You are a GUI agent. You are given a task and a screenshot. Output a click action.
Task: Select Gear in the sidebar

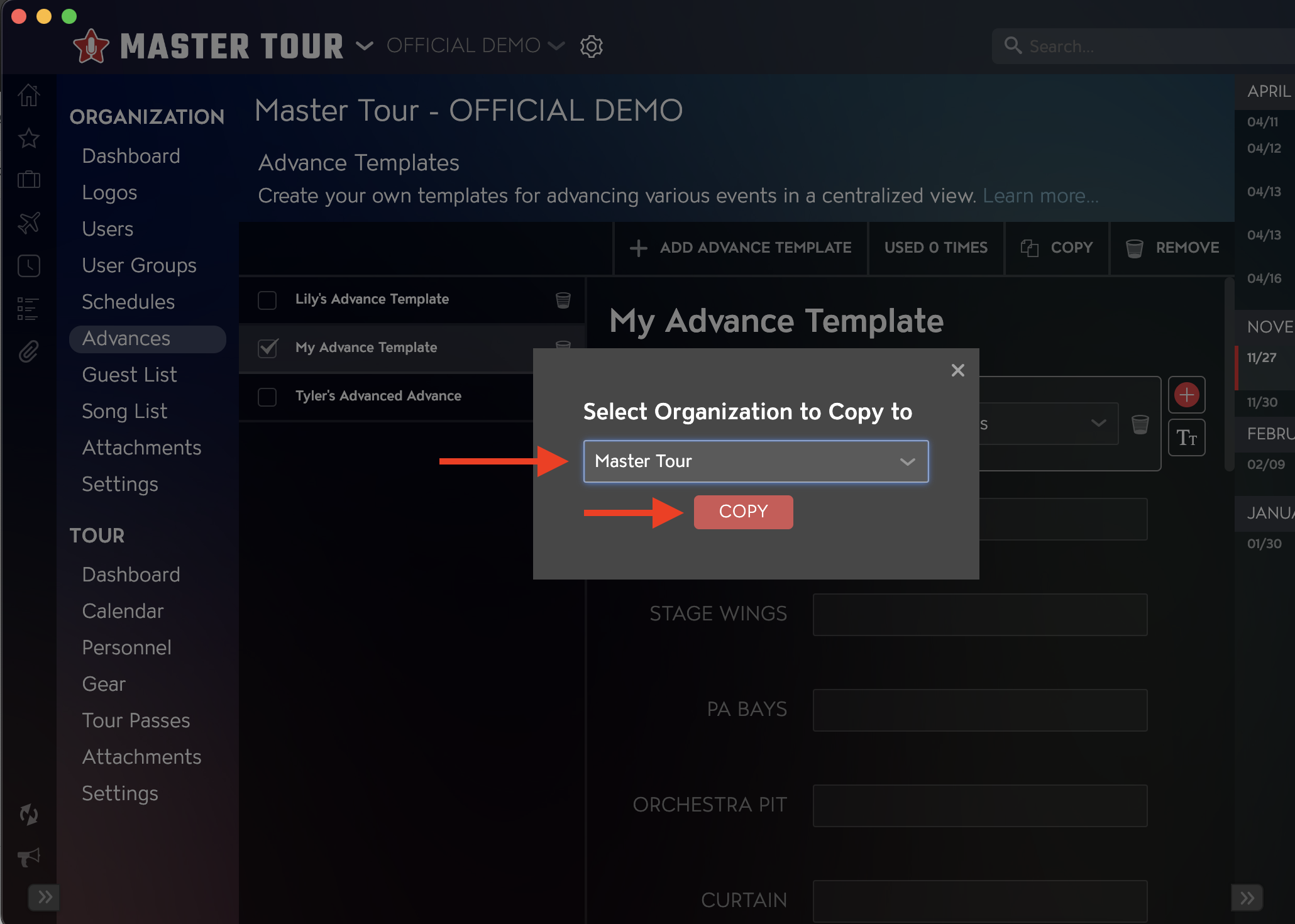click(x=104, y=684)
